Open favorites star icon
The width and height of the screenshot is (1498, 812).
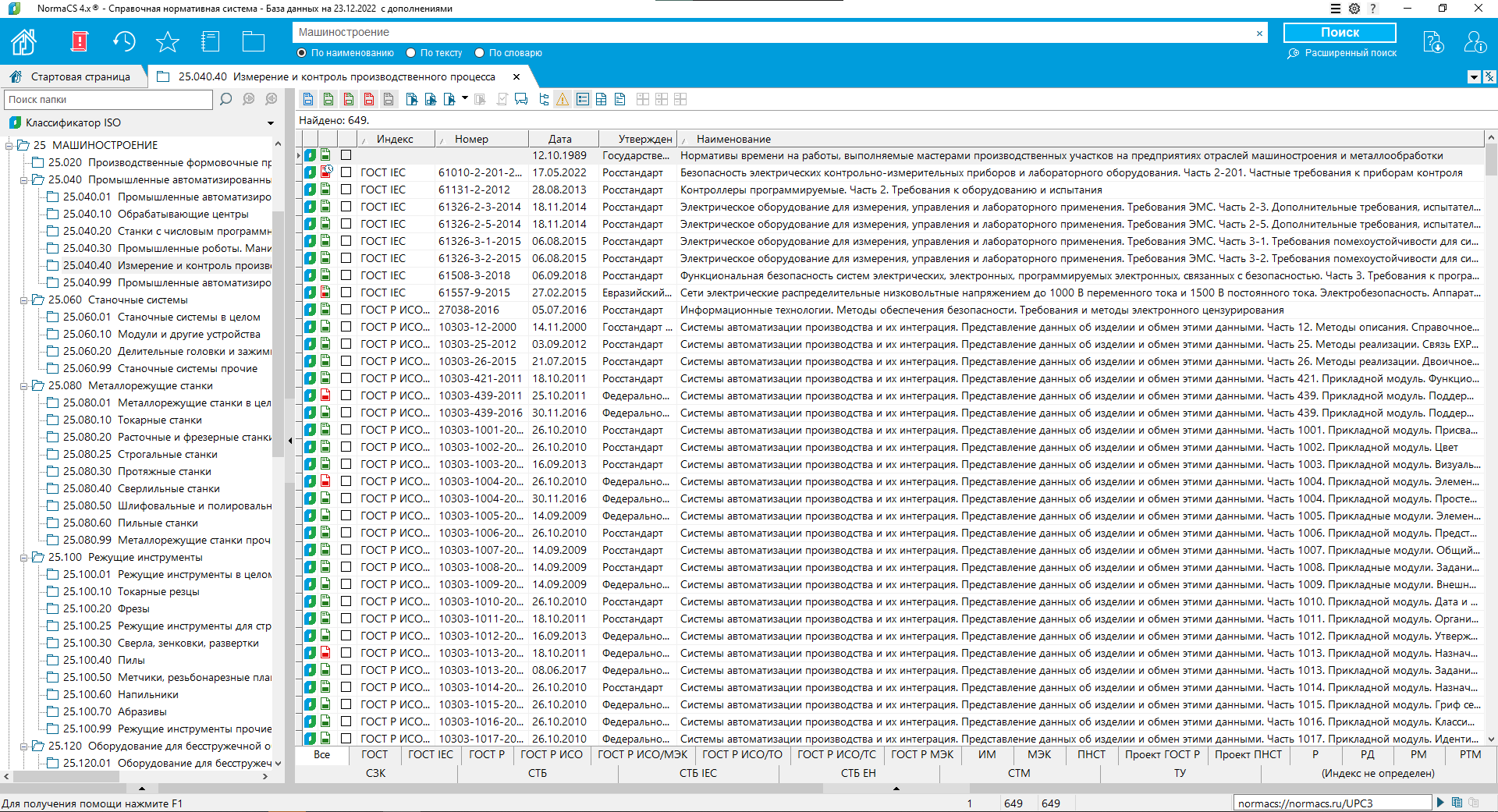(167, 41)
